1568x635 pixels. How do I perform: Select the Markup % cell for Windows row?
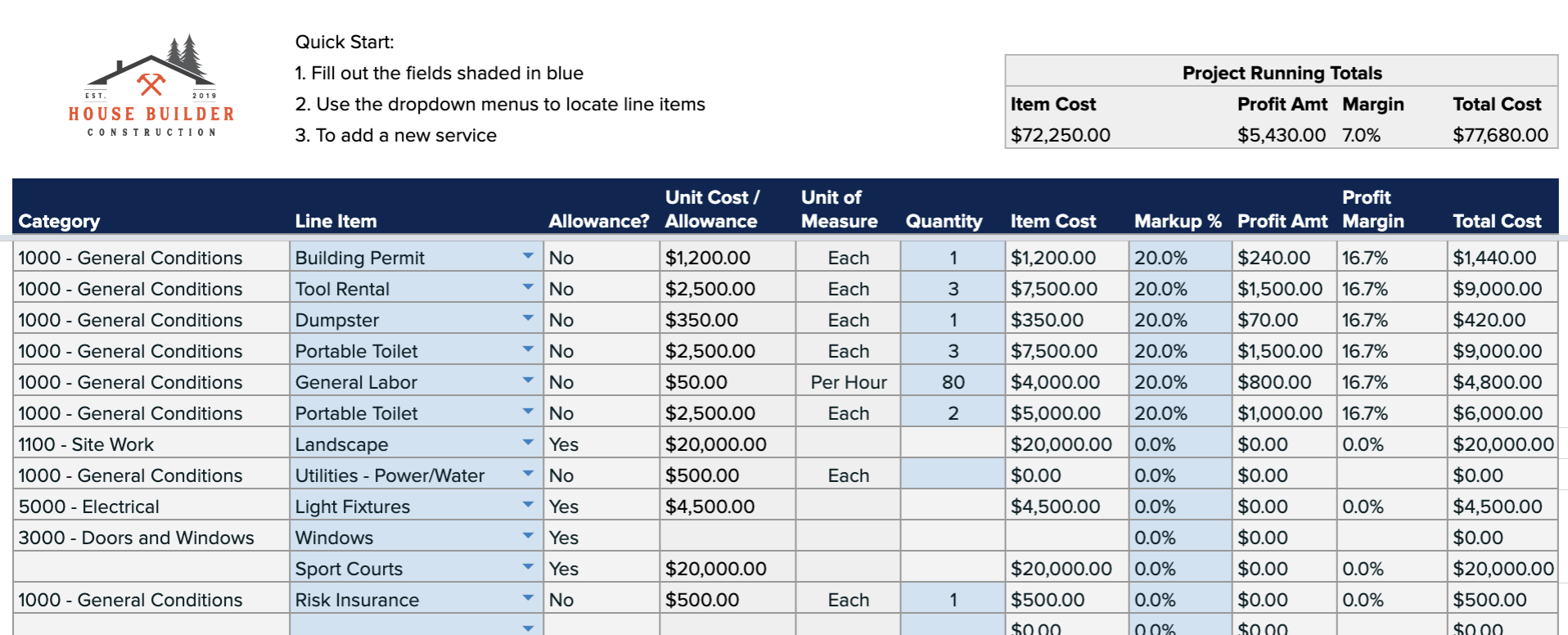1180,537
